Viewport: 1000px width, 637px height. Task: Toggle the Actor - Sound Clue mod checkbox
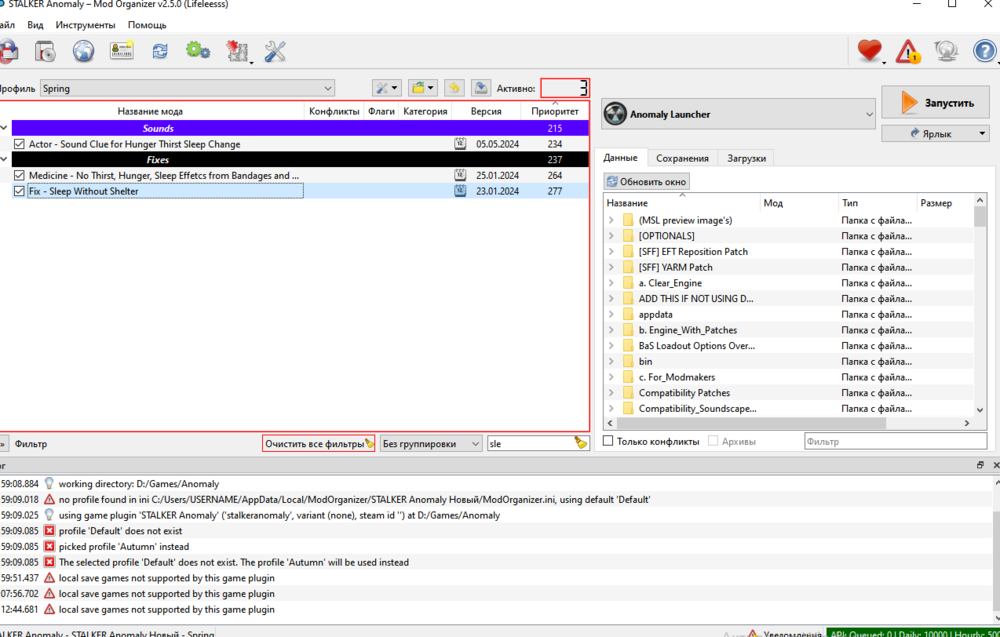19,144
